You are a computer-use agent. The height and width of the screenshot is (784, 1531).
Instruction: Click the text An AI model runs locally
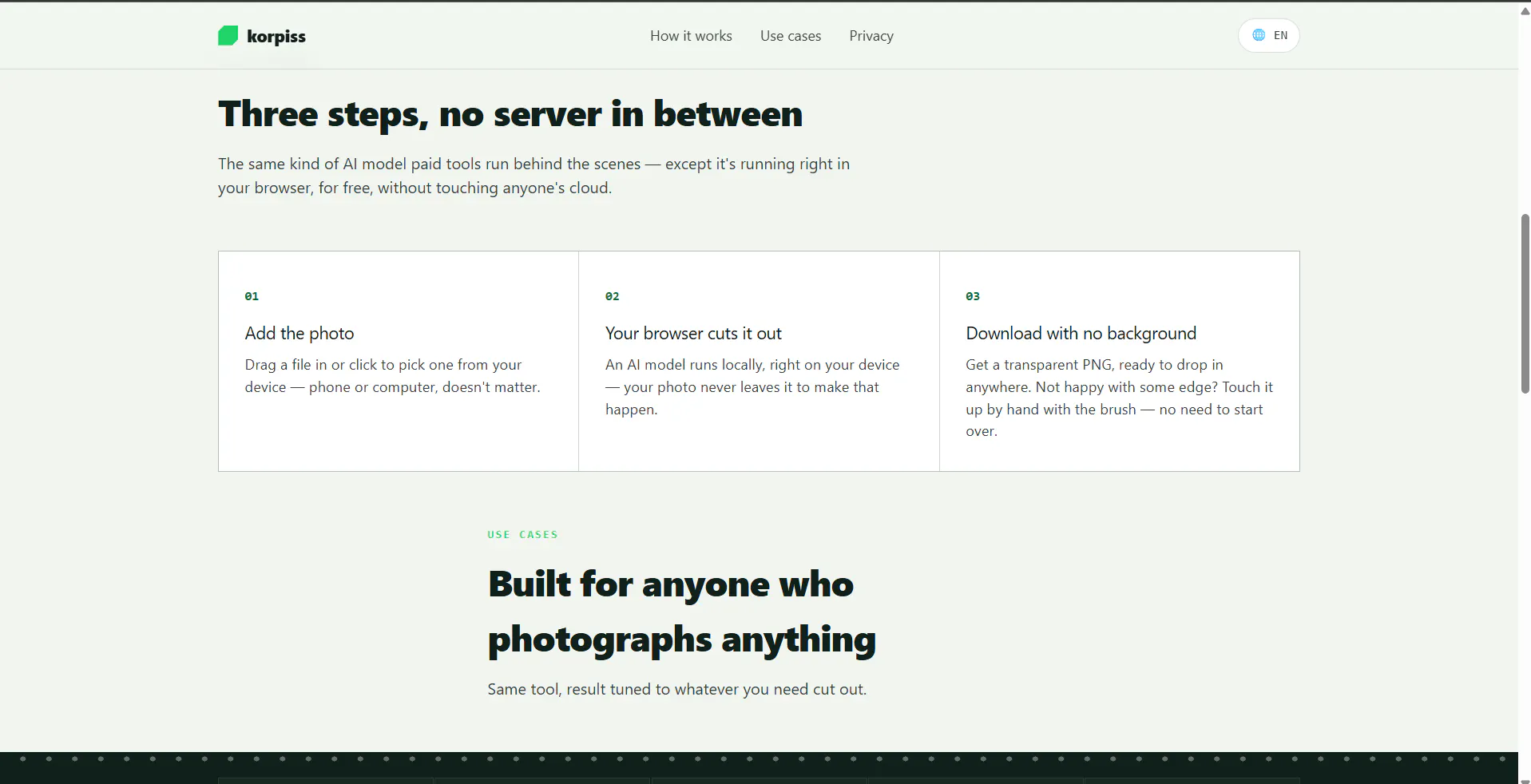[x=752, y=386]
